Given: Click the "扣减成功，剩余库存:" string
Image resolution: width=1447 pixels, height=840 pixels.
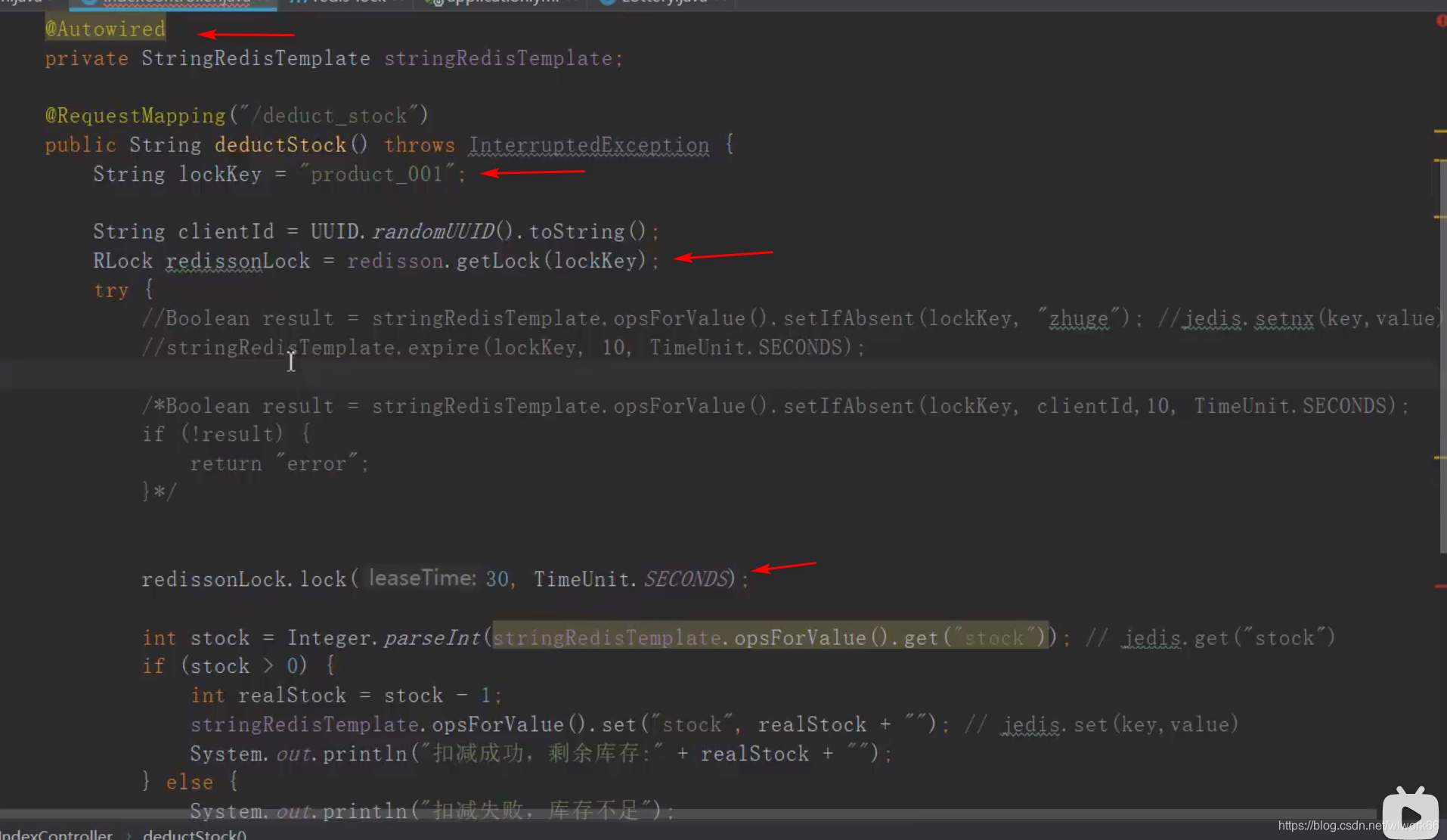Looking at the screenshot, I should coord(541,753).
